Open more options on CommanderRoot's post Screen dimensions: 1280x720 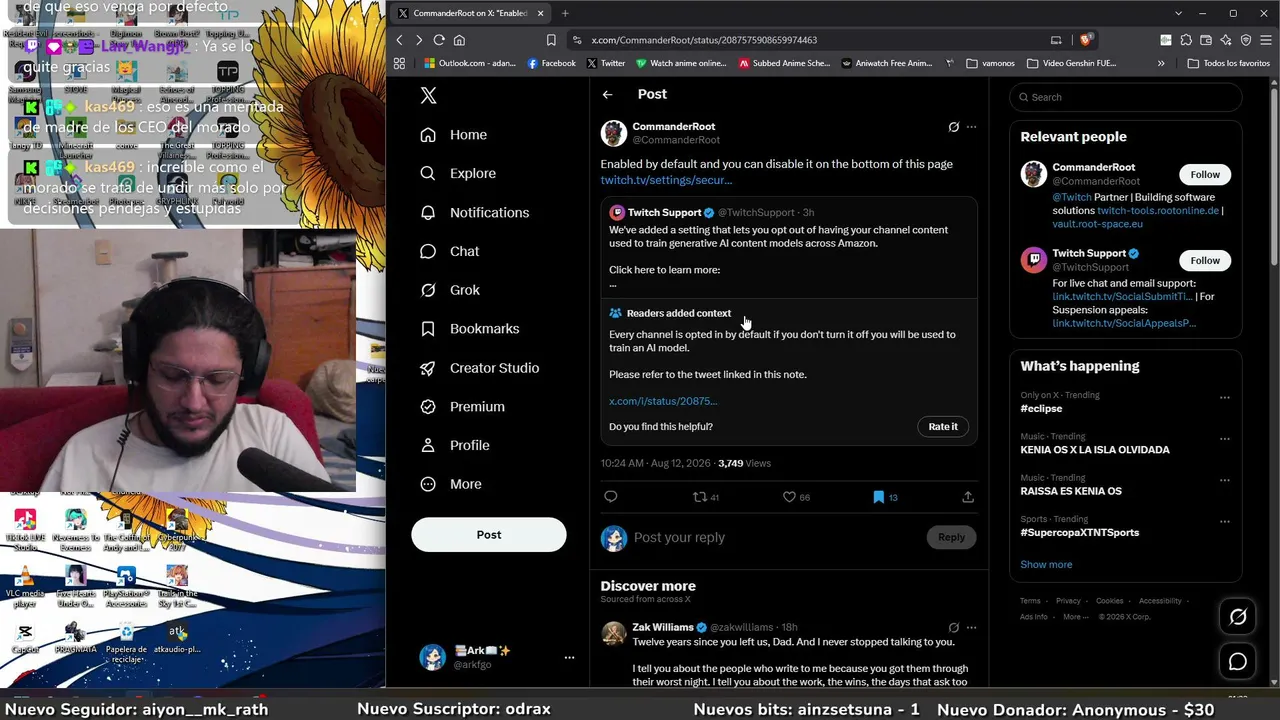pos(971,127)
